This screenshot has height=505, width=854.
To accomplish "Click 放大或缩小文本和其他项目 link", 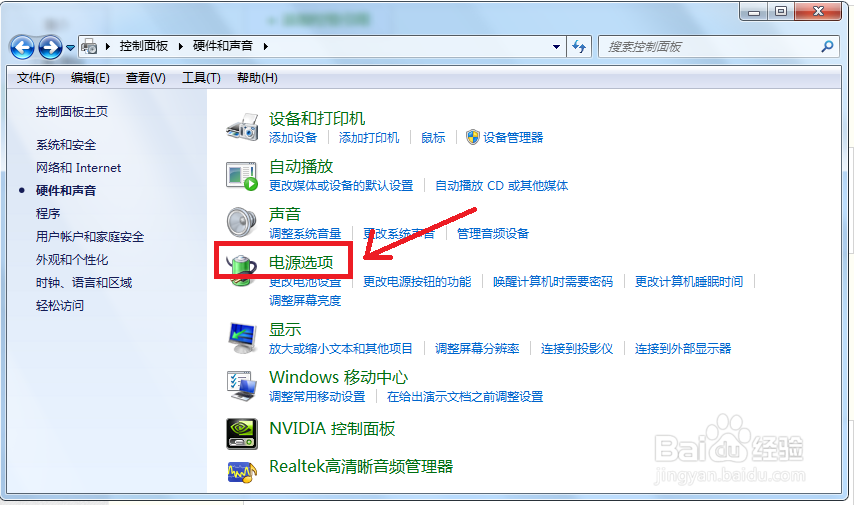I will pyautogui.click(x=341, y=349).
